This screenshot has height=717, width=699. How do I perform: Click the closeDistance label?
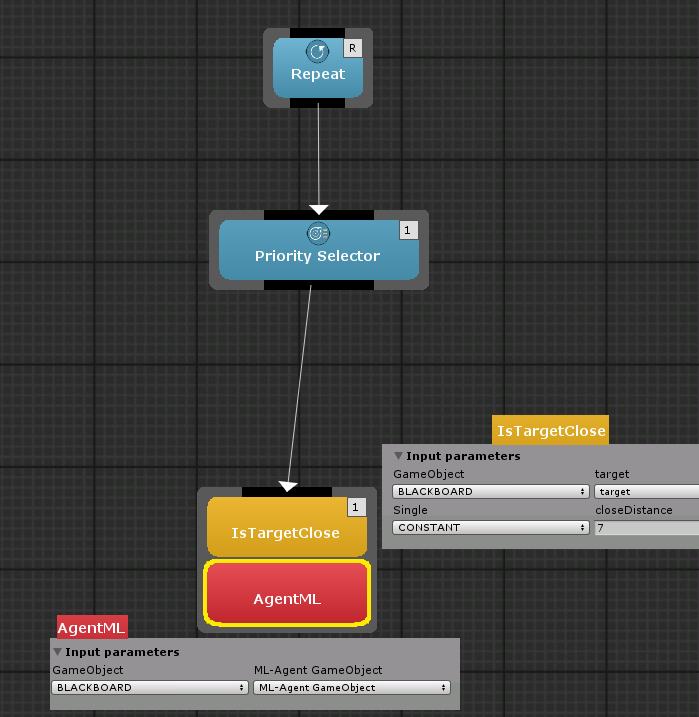(x=634, y=510)
